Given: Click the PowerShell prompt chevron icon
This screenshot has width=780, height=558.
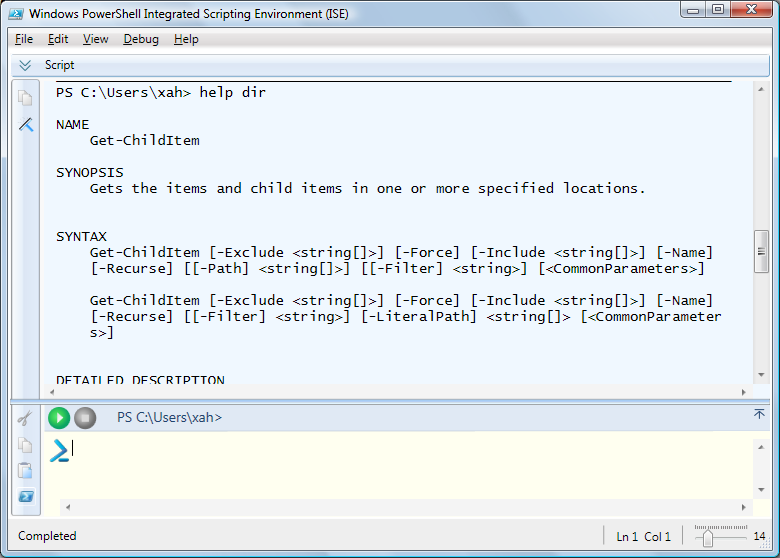Looking at the screenshot, I should (59, 451).
